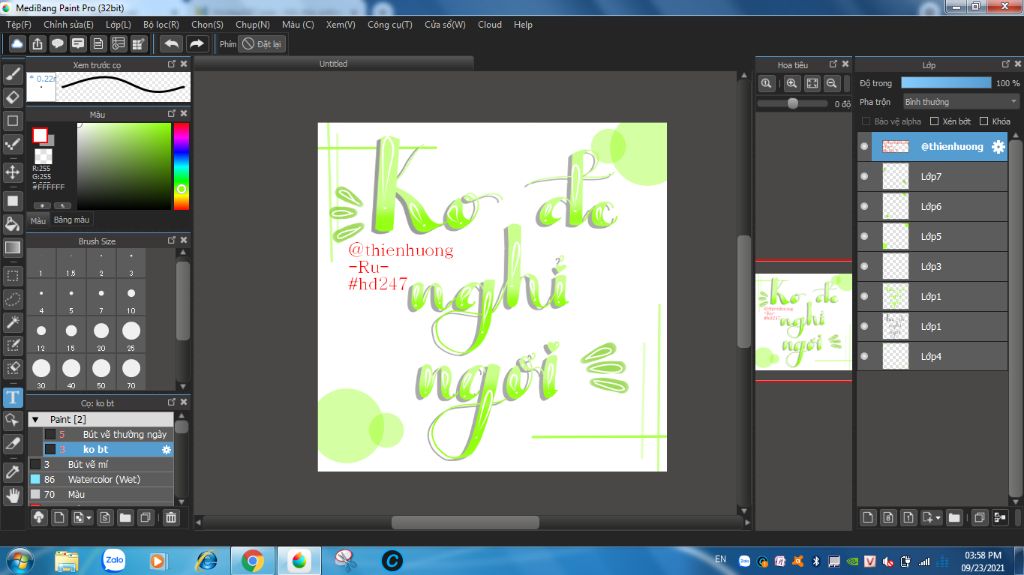Select the Hand pan tool
Screen dimensions: 1024x575
tap(12, 496)
